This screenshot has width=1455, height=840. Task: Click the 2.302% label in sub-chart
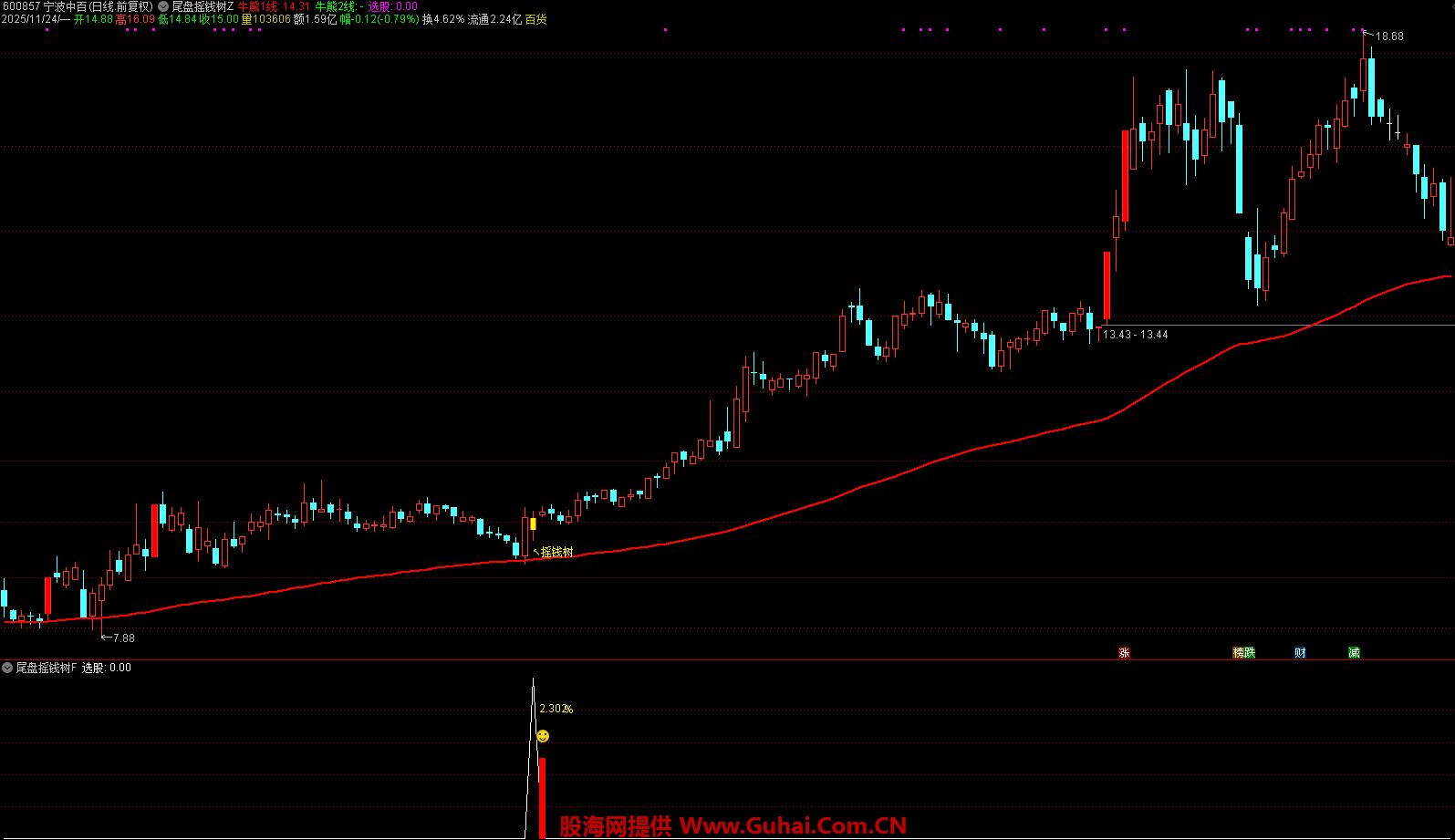click(556, 709)
